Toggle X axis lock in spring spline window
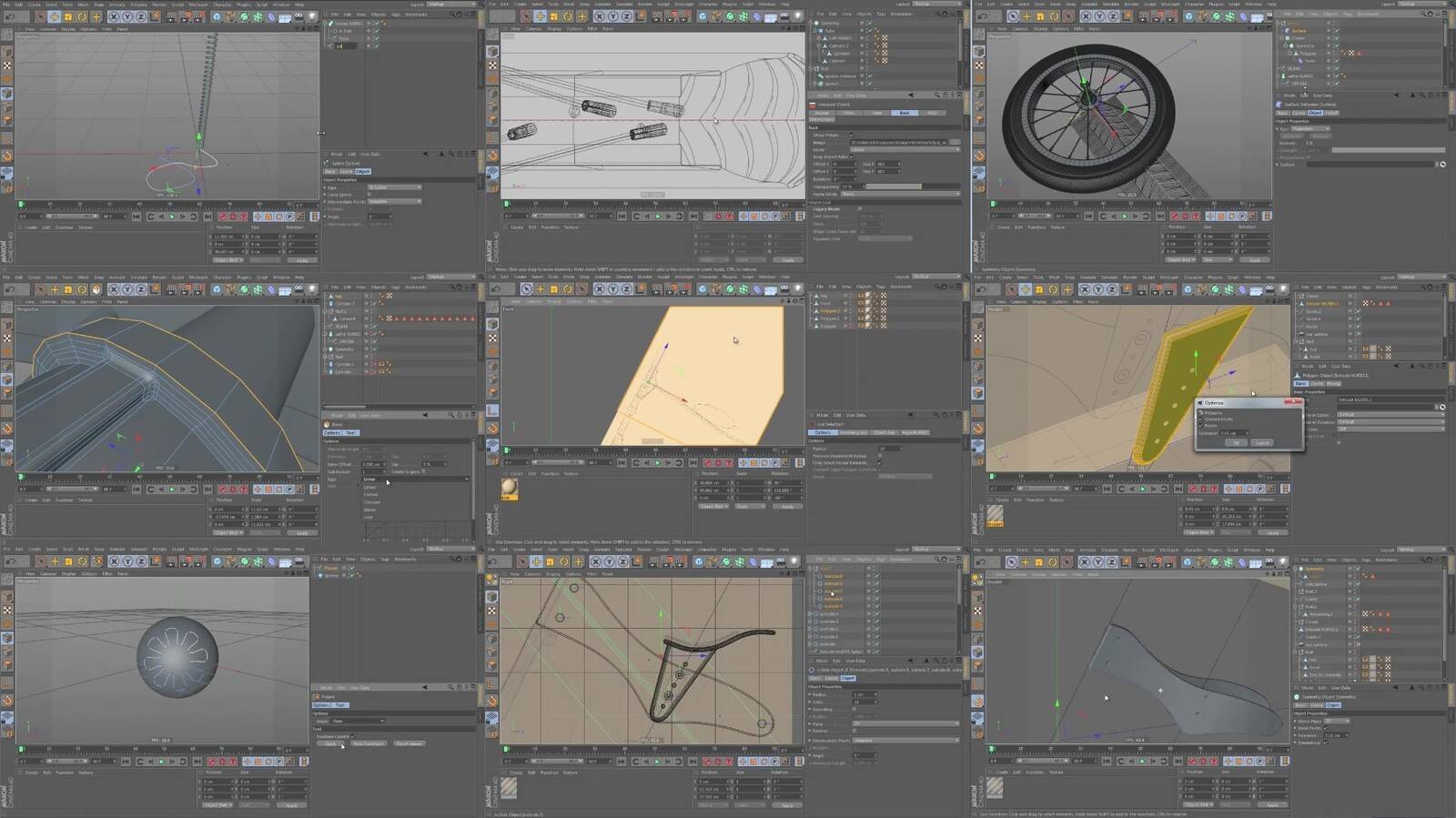Viewport: 1456px width, 818px height. click(x=113, y=16)
